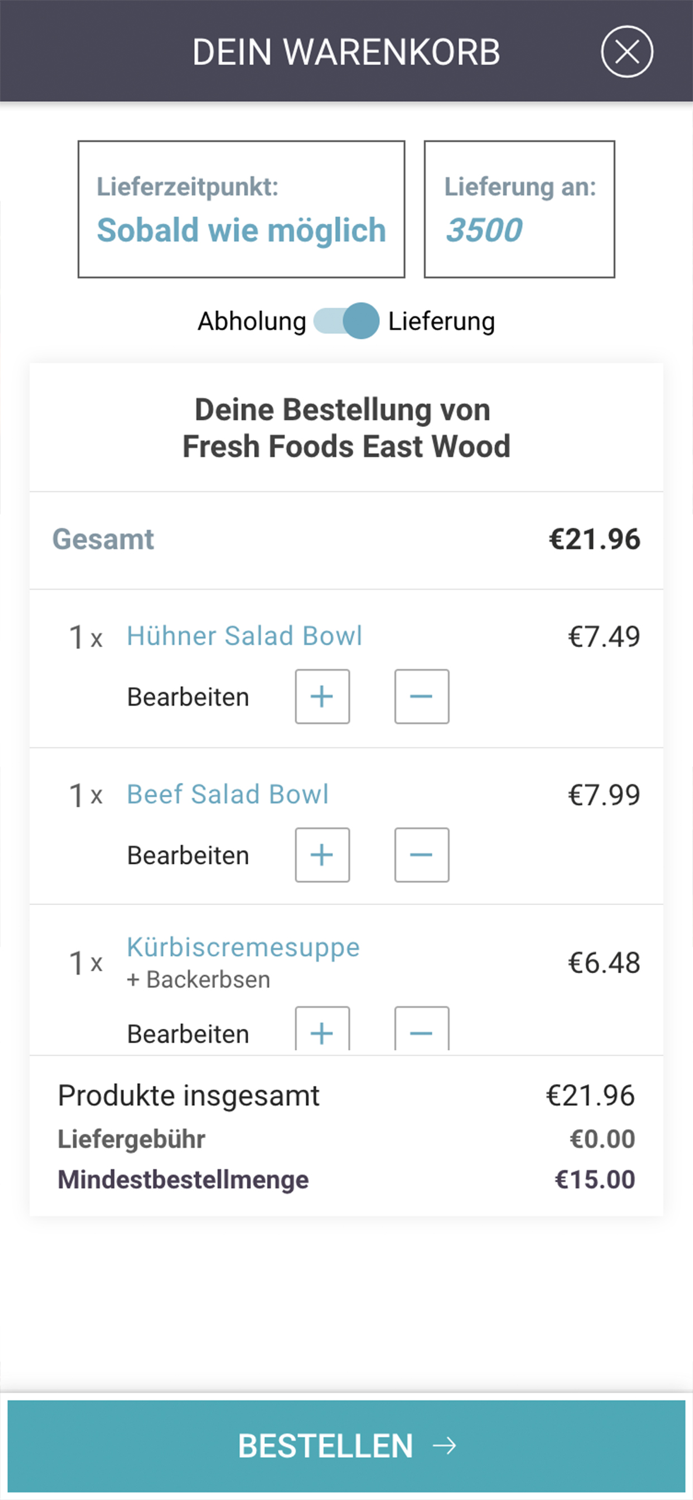Edit the Beef Salad Bowl via Bearbeiten

(187, 855)
